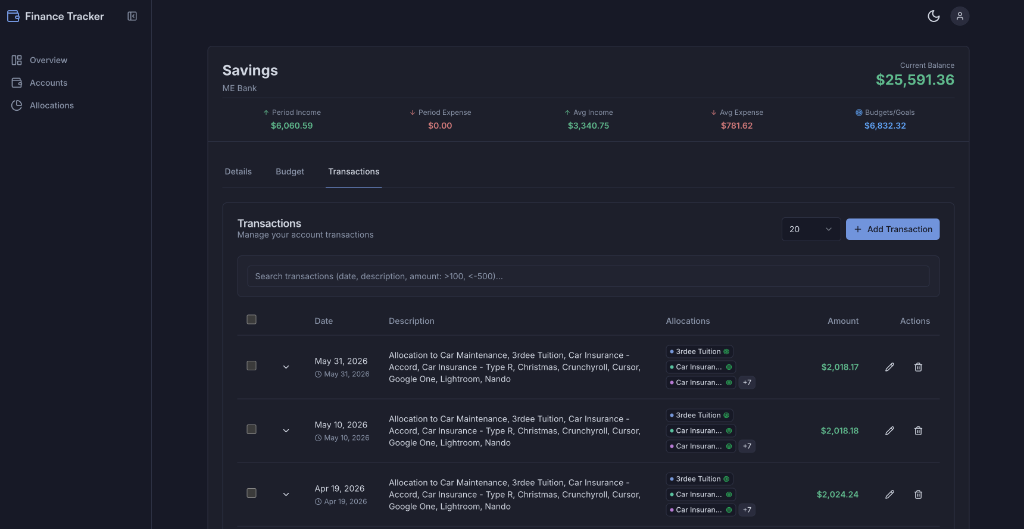Check the Apr 19, 2026 row checkbox
This screenshot has height=529, width=1024.
251,493
